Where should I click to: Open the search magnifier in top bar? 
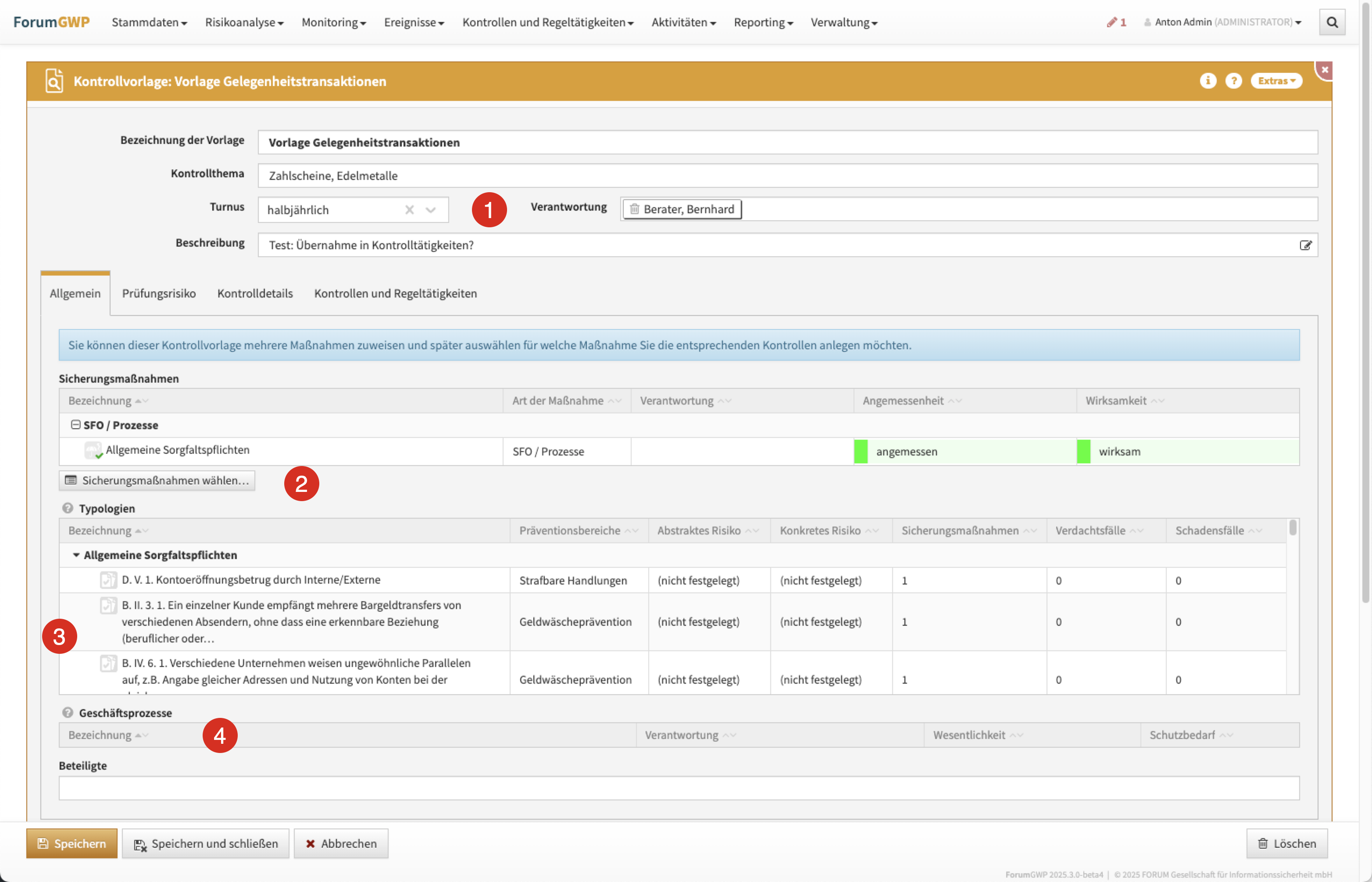pos(1332,22)
